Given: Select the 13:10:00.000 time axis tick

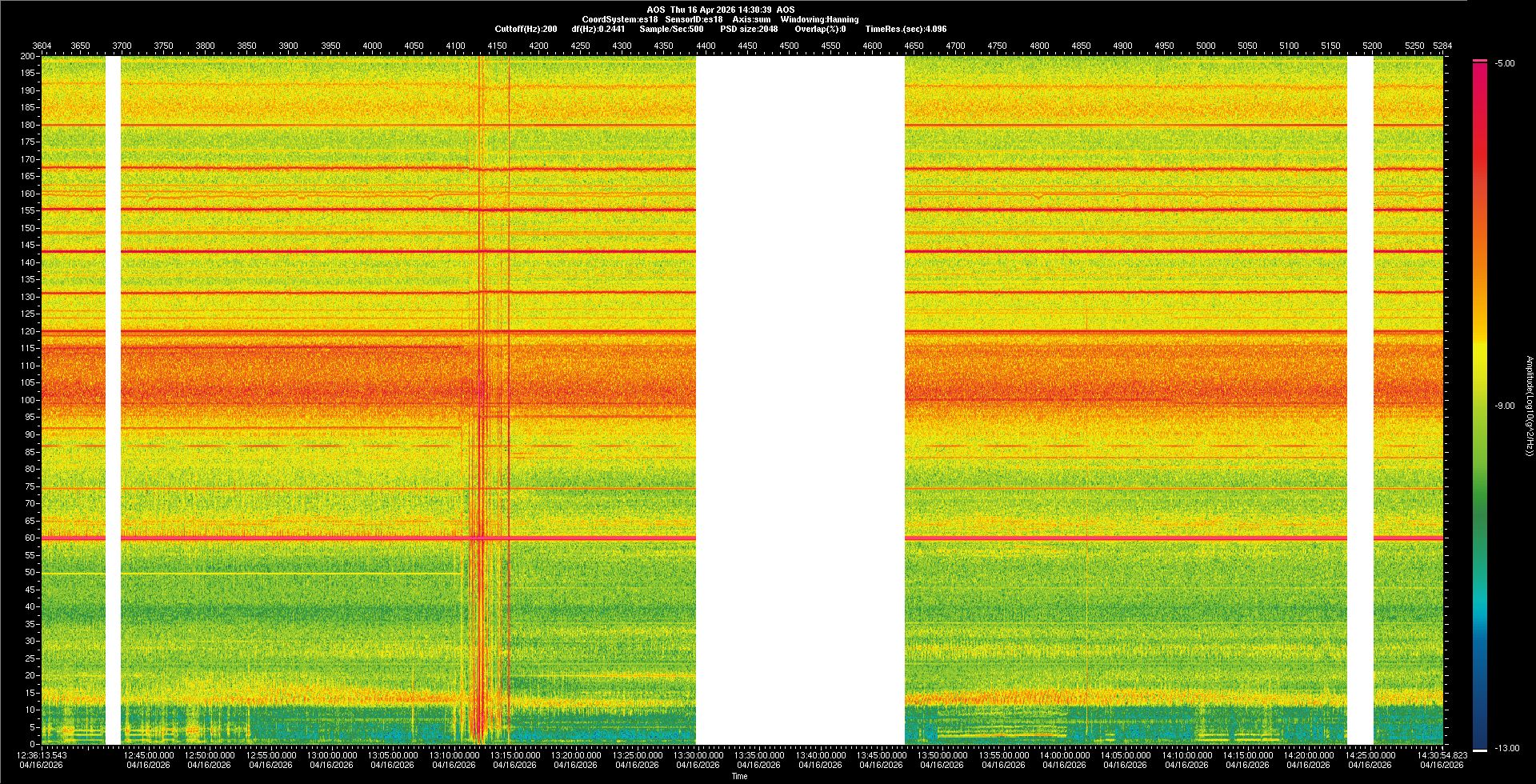Looking at the screenshot, I should [x=454, y=755].
